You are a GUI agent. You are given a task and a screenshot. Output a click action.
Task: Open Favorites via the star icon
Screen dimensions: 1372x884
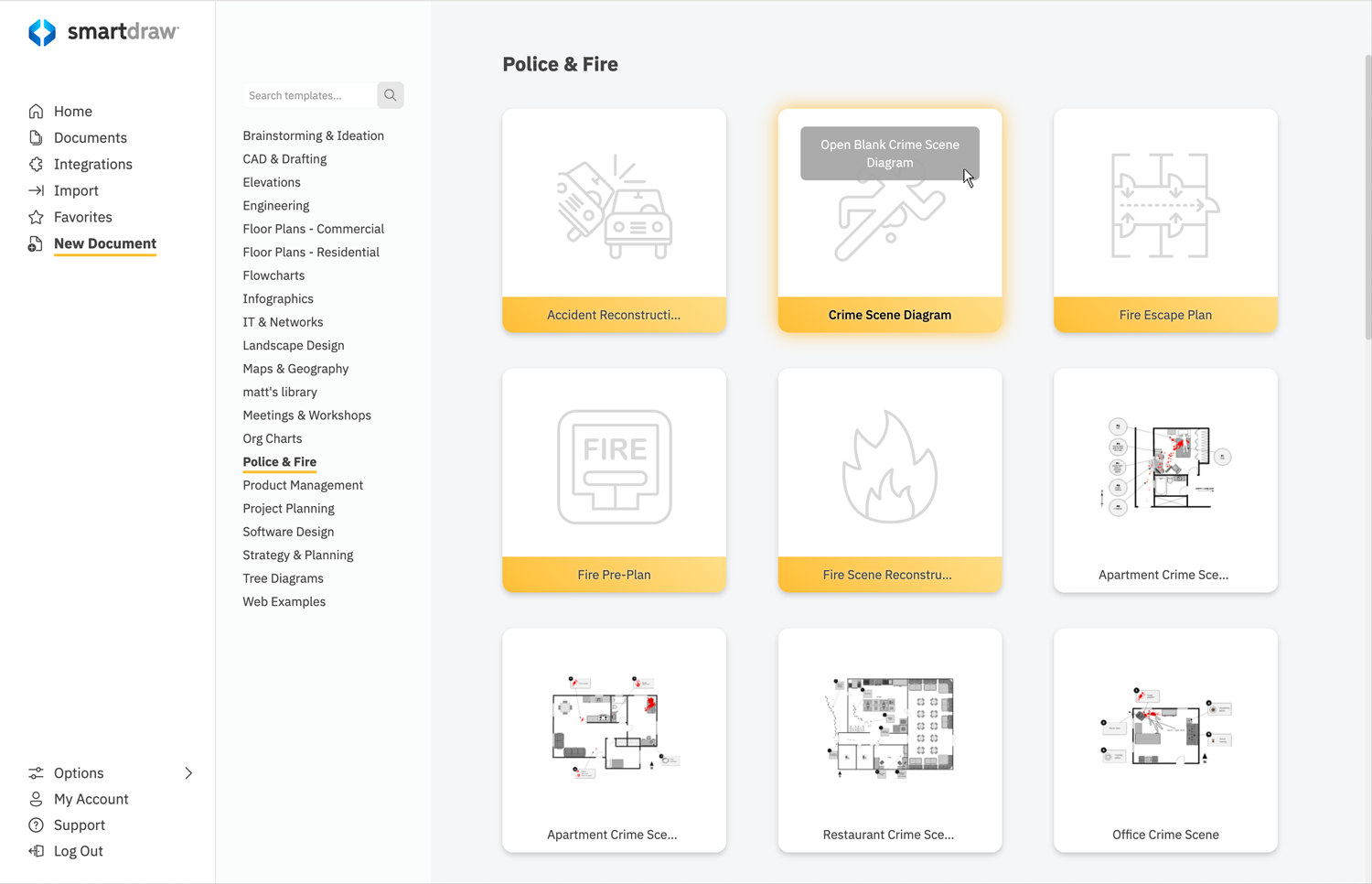click(35, 217)
